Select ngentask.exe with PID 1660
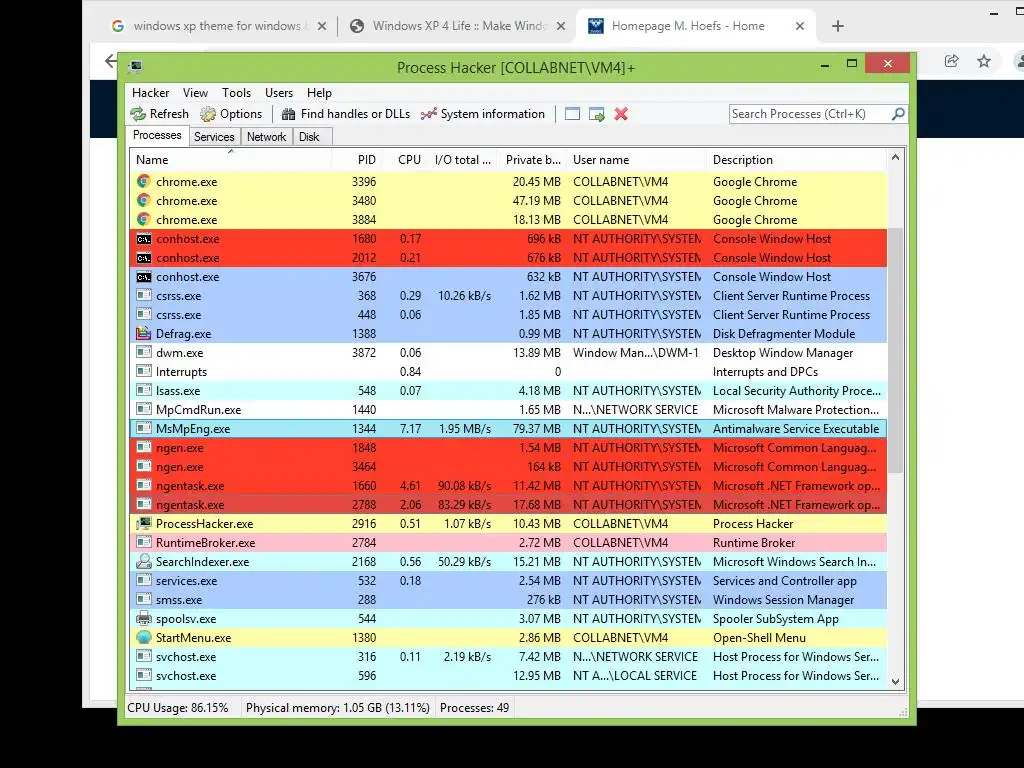Image resolution: width=1024 pixels, height=768 pixels. [509, 486]
